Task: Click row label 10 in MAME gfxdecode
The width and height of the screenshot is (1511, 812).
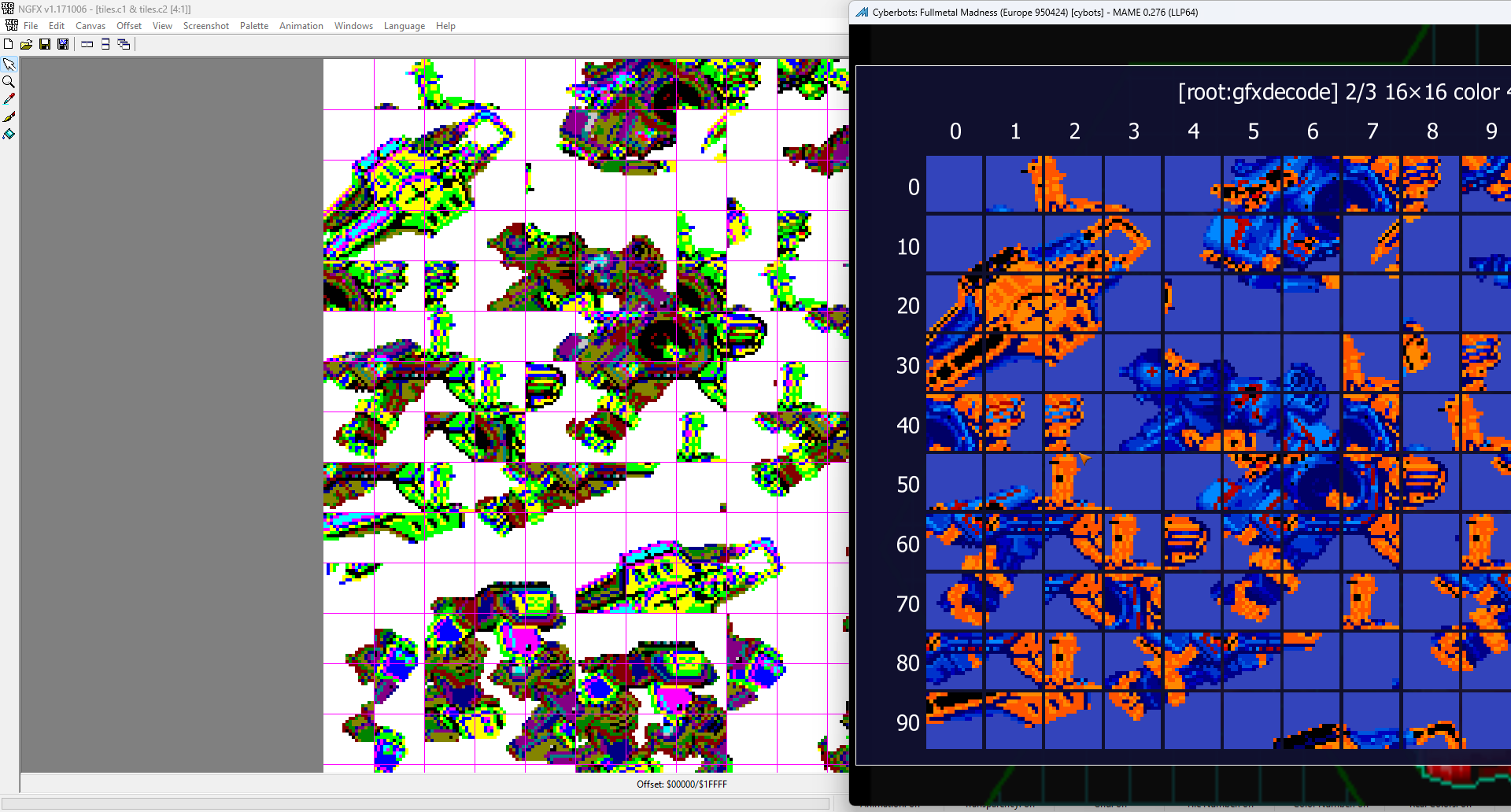Action: tap(908, 247)
